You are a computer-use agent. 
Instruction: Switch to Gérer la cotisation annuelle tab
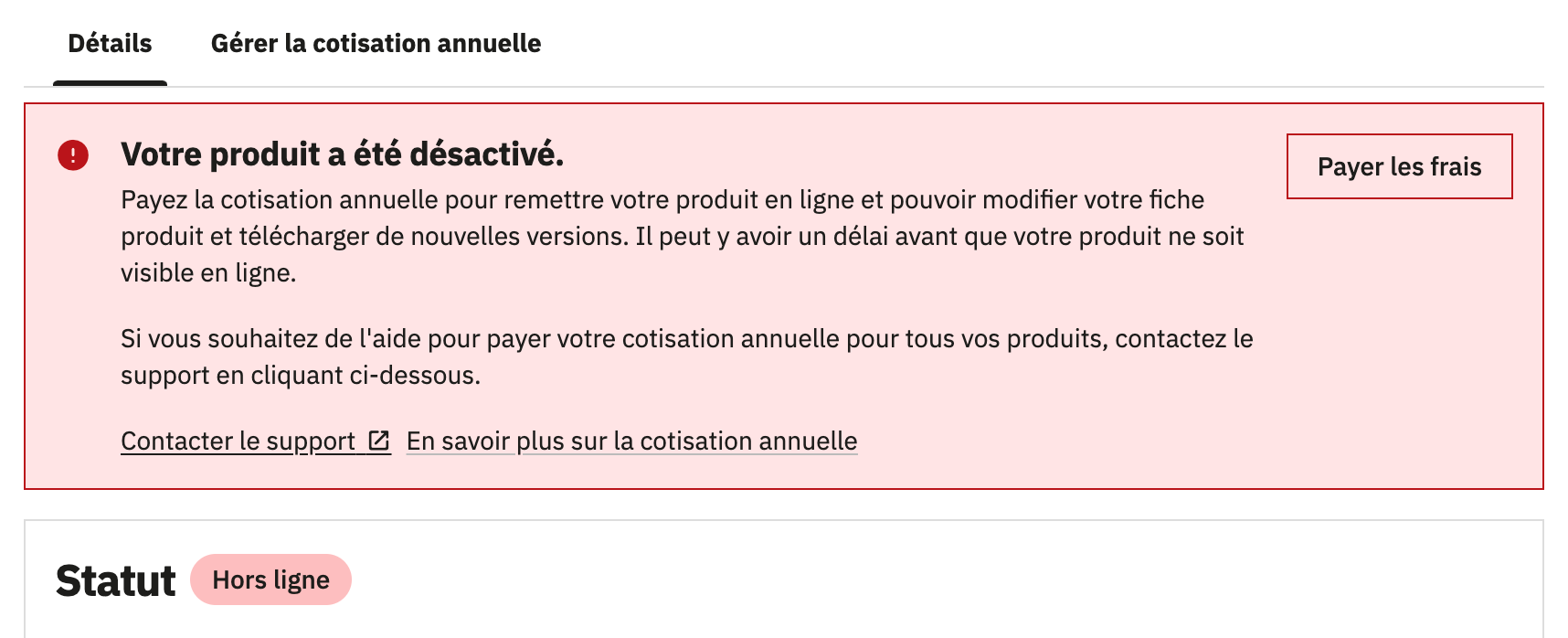click(376, 44)
